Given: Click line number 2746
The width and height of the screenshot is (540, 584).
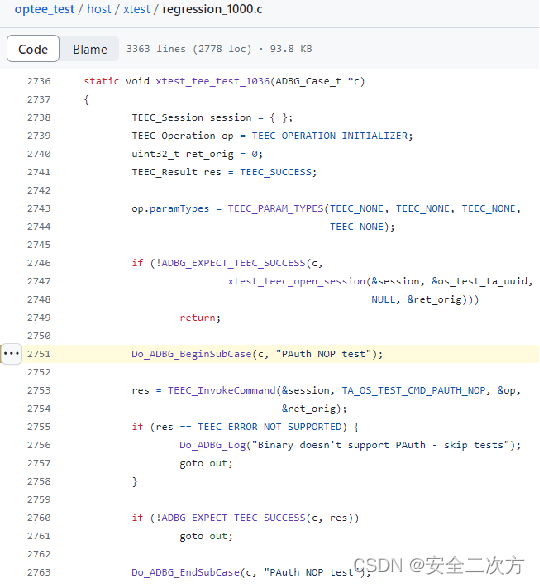Looking at the screenshot, I should pyautogui.click(x=39, y=263).
